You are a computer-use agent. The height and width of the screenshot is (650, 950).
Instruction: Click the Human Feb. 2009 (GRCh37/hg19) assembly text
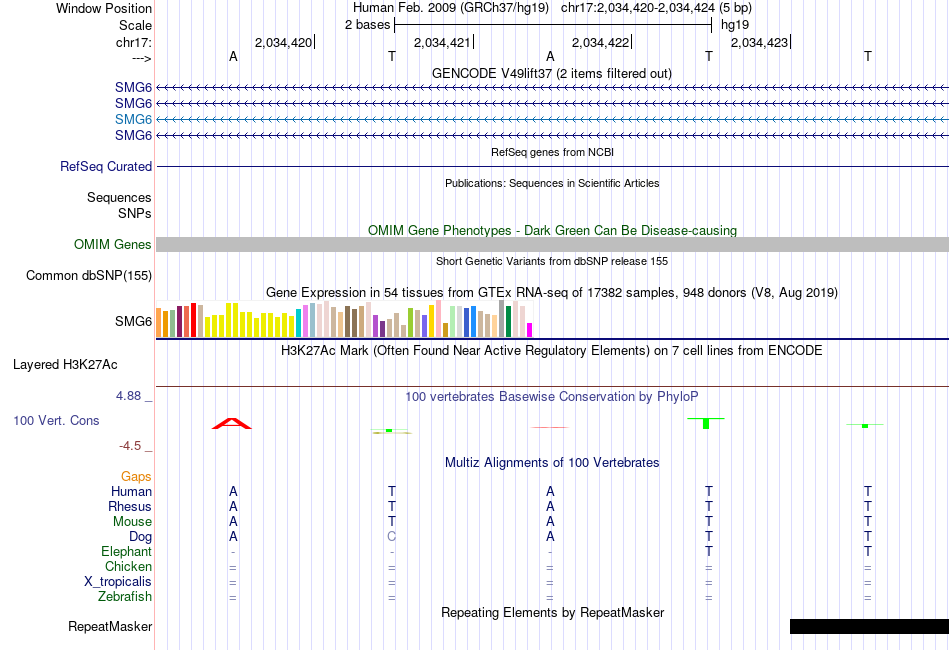(x=451, y=8)
